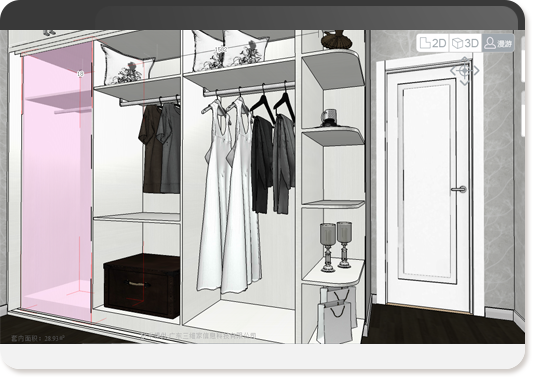Click the right arrow on navigation compass
The width and height of the screenshot is (540, 386).
pyautogui.click(x=476, y=71)
